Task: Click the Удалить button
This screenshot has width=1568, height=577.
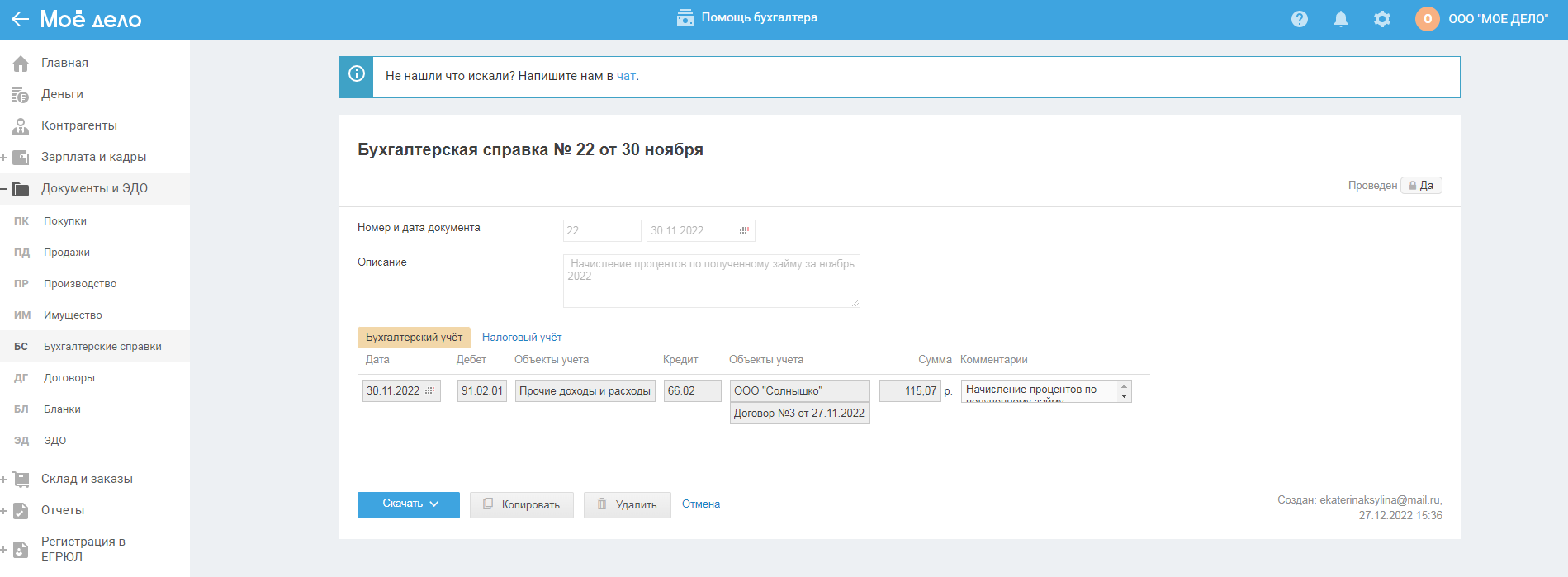Action: [x=627, y=504]
